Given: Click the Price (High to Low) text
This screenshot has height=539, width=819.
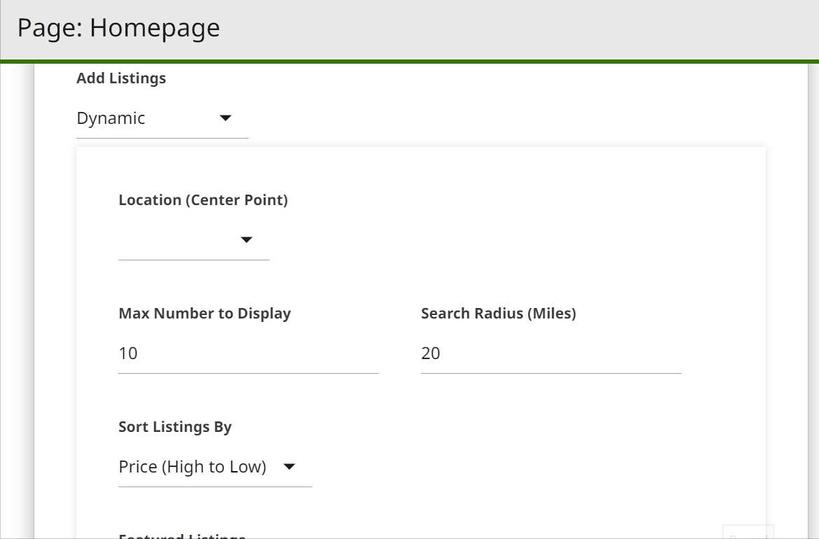Looking at the screenshot, I should [x=192, y=467].
